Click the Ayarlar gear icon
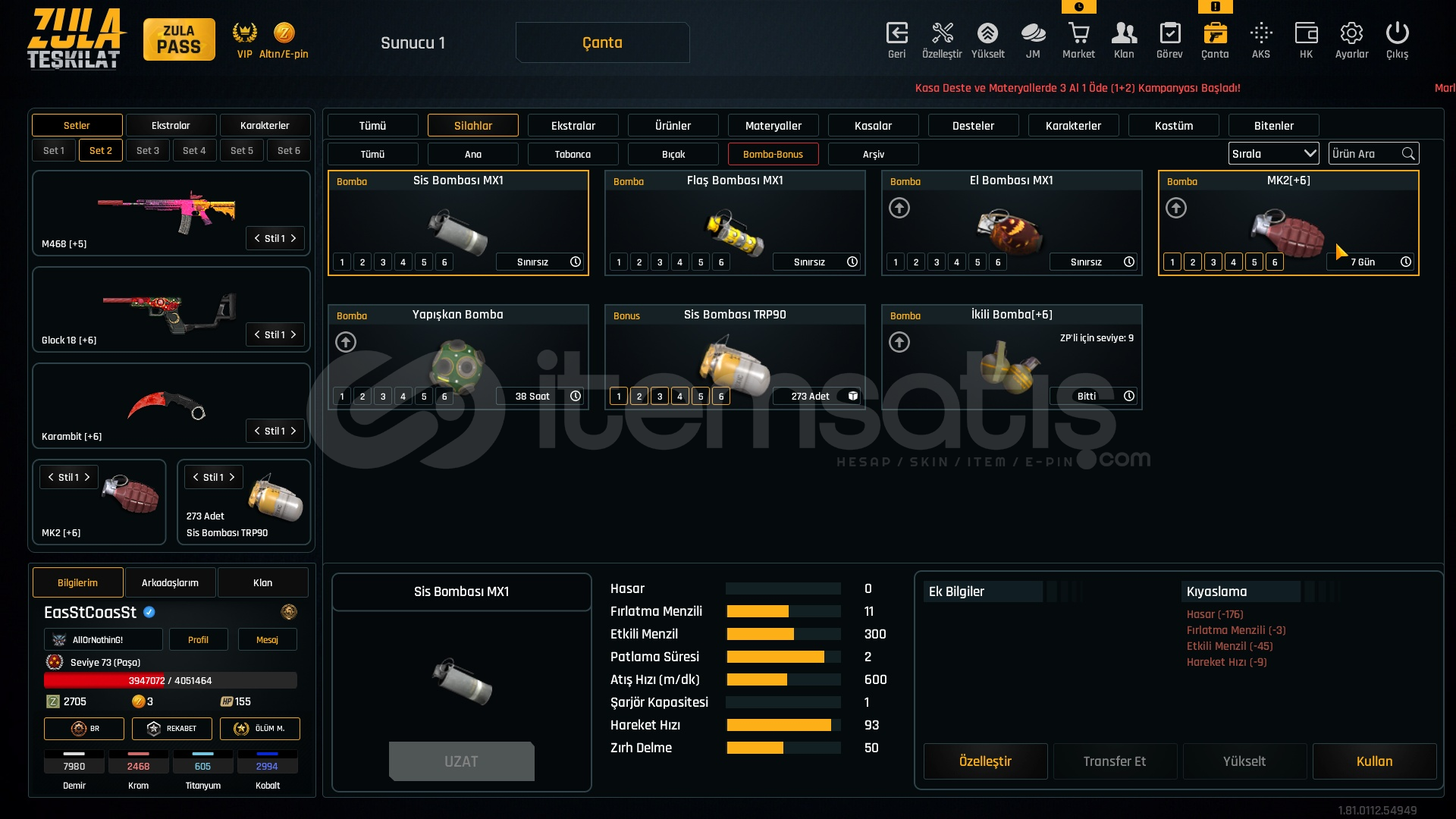The width and height of the screenshot is (1456, 819). click(1351, 34)
